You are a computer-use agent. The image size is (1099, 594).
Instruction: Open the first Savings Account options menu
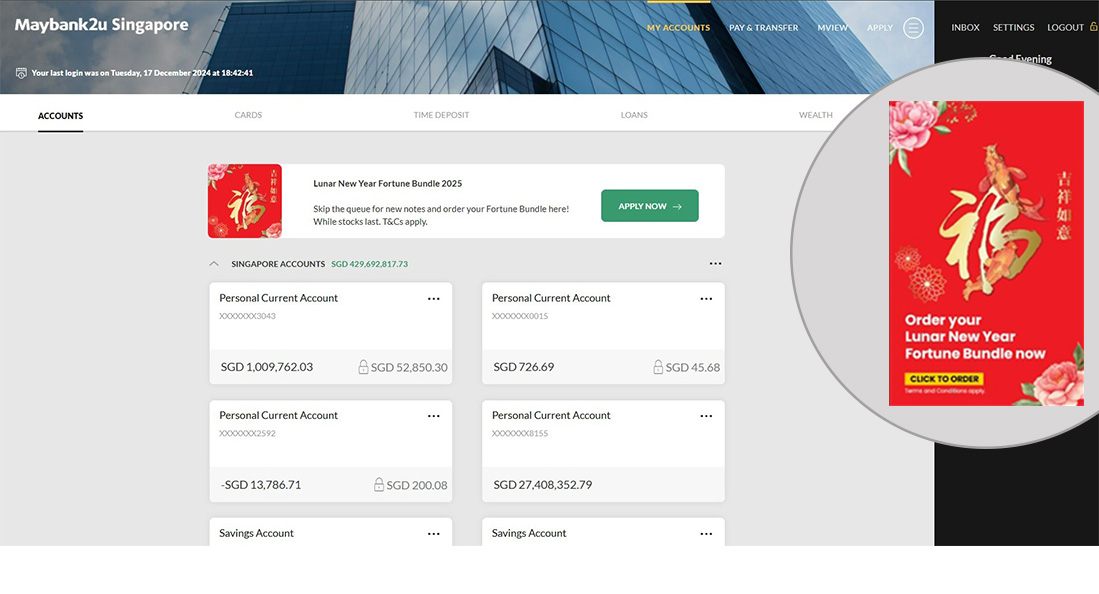433,534
